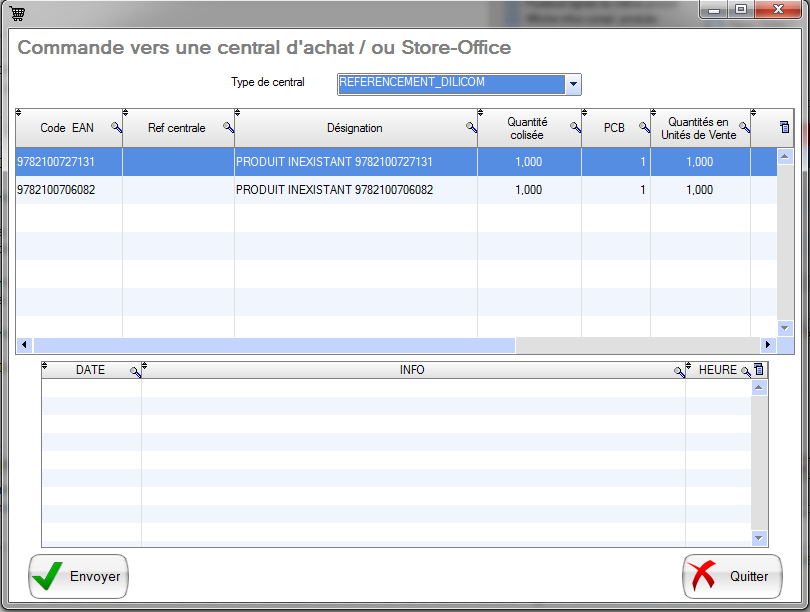Image resolution: width=810 pixels, height=612 pixels.
Task: Click the search icon in Ref centrale header
Action: click(x=228, y=128)
